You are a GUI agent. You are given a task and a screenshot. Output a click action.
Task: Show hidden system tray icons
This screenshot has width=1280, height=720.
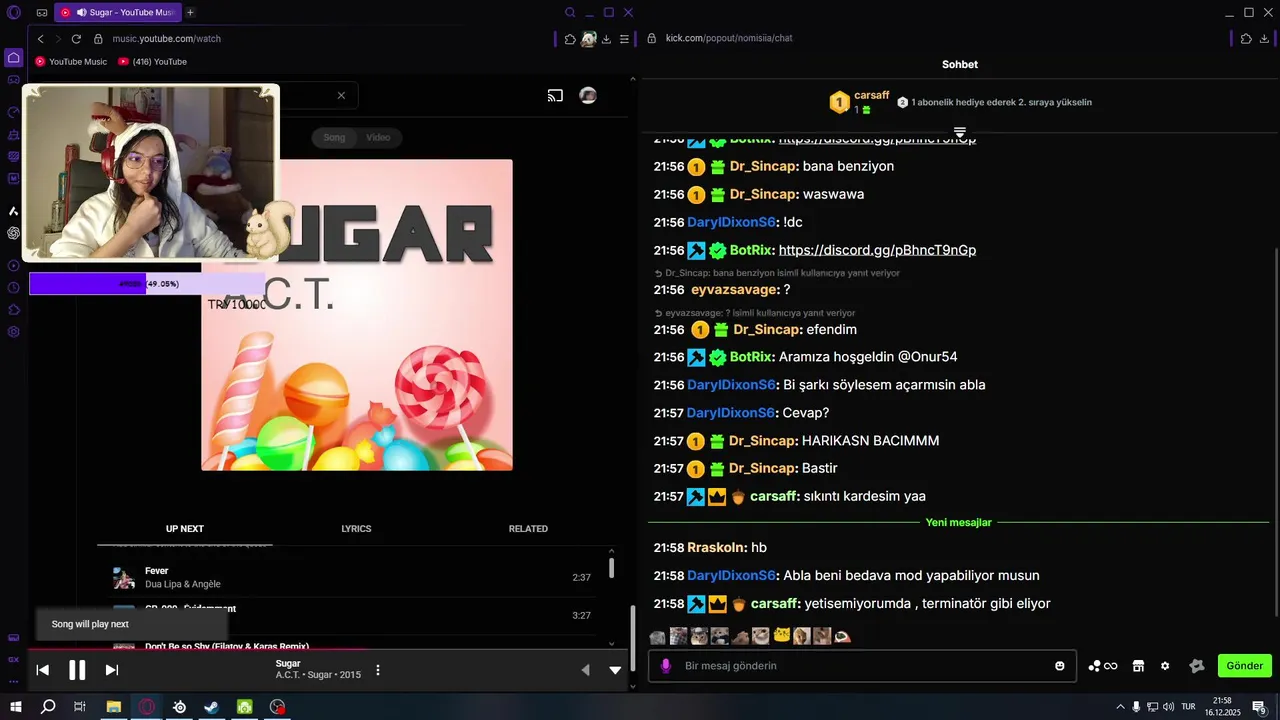(x=1120, y=706)
